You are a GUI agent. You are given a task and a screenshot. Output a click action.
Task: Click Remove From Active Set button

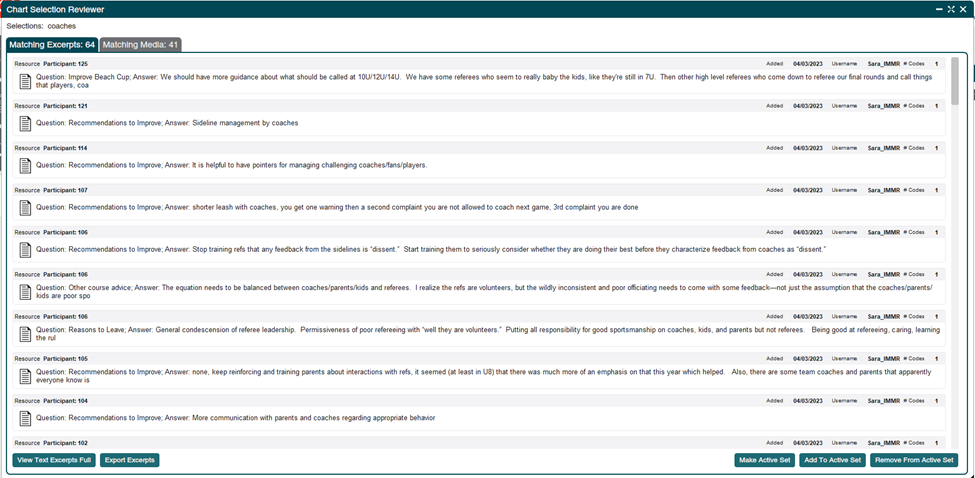914,460
